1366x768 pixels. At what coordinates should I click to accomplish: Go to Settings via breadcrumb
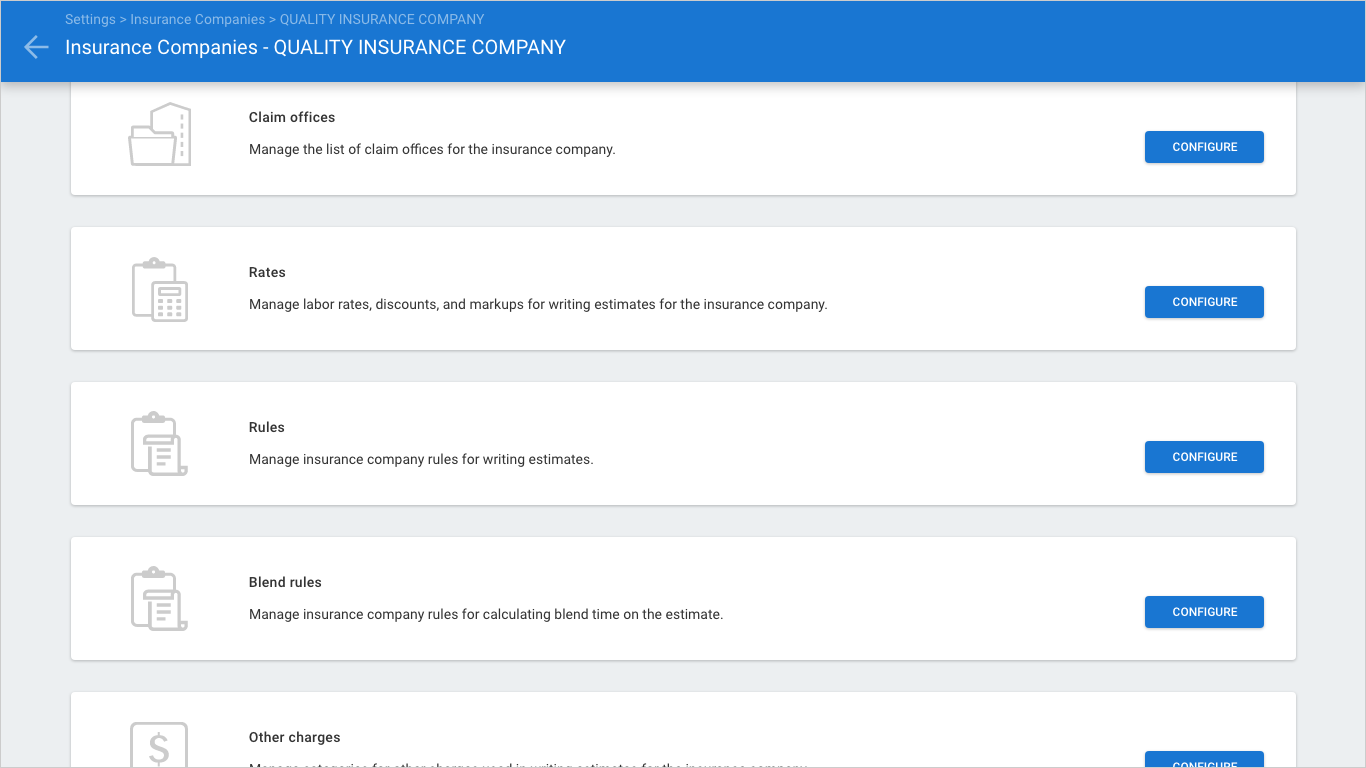[x=90, y=19]
